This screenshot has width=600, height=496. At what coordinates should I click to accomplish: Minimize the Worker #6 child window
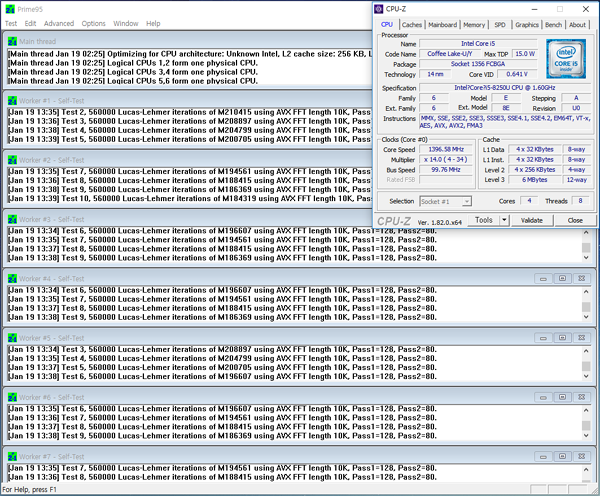point(543,397)
